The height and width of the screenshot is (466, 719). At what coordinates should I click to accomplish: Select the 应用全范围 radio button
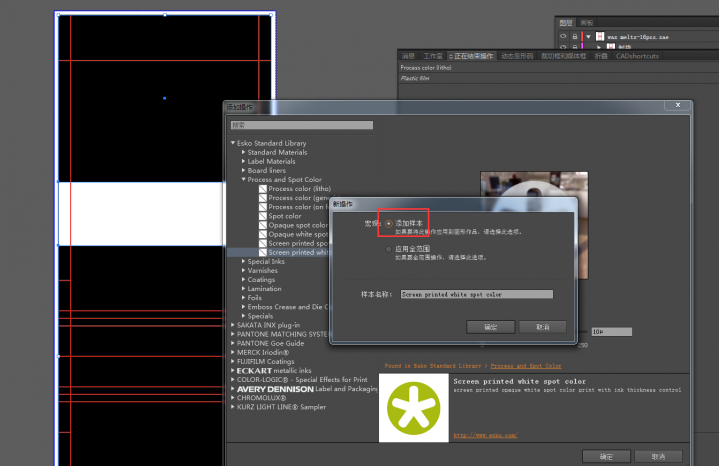(x=389, y=248)
